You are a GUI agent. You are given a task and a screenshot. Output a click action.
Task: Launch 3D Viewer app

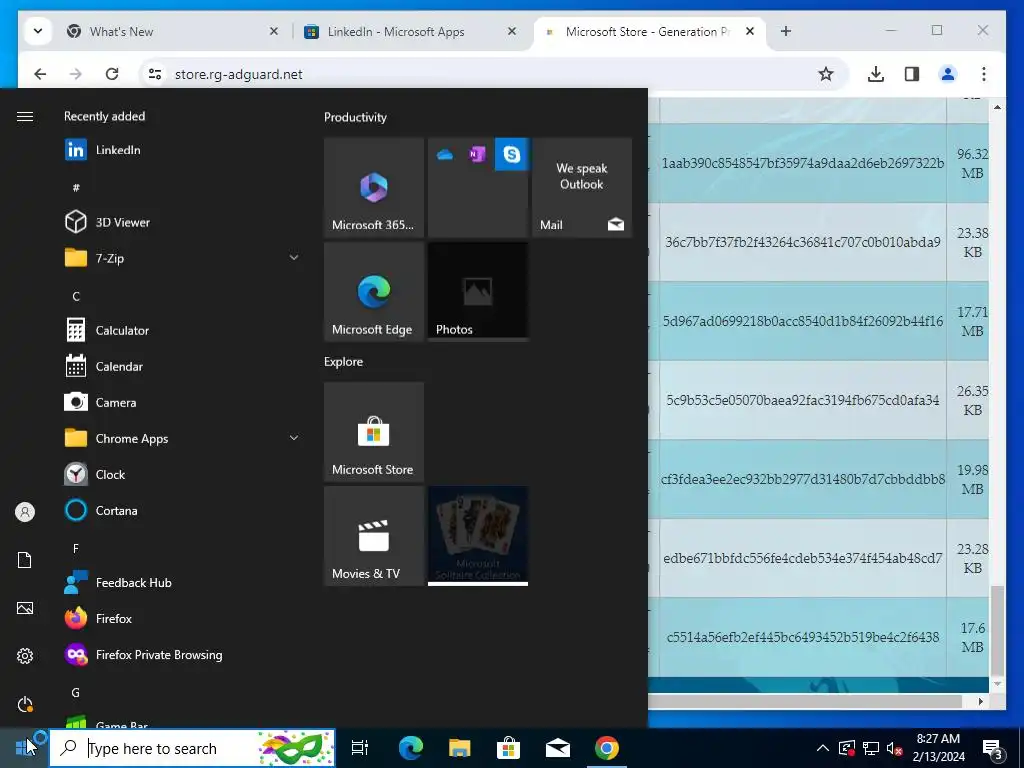pos(181,222)
